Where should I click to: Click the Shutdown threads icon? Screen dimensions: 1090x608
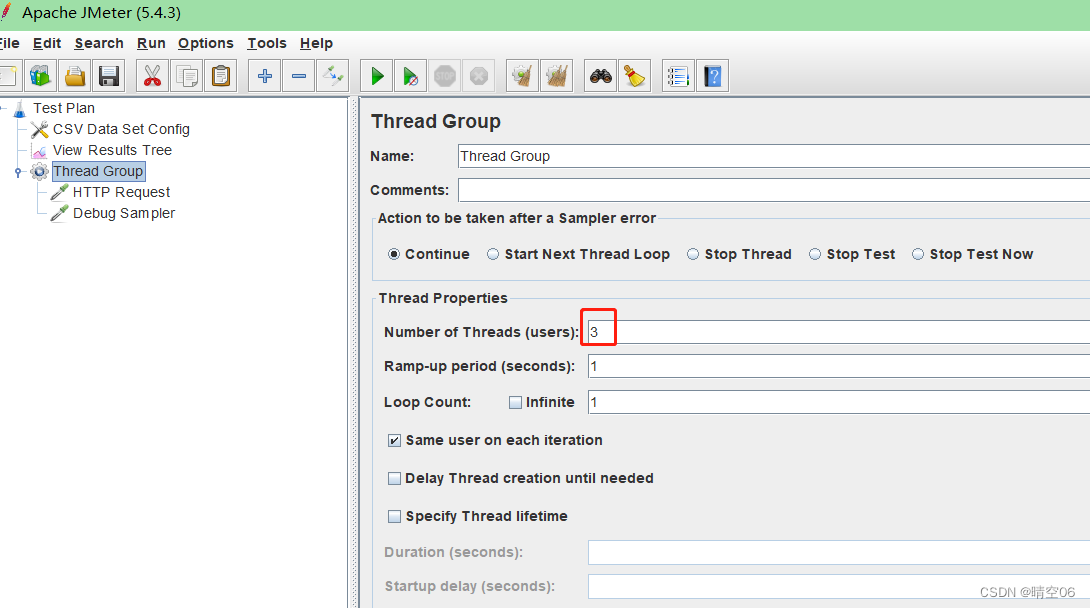click(x=479, y=76)
